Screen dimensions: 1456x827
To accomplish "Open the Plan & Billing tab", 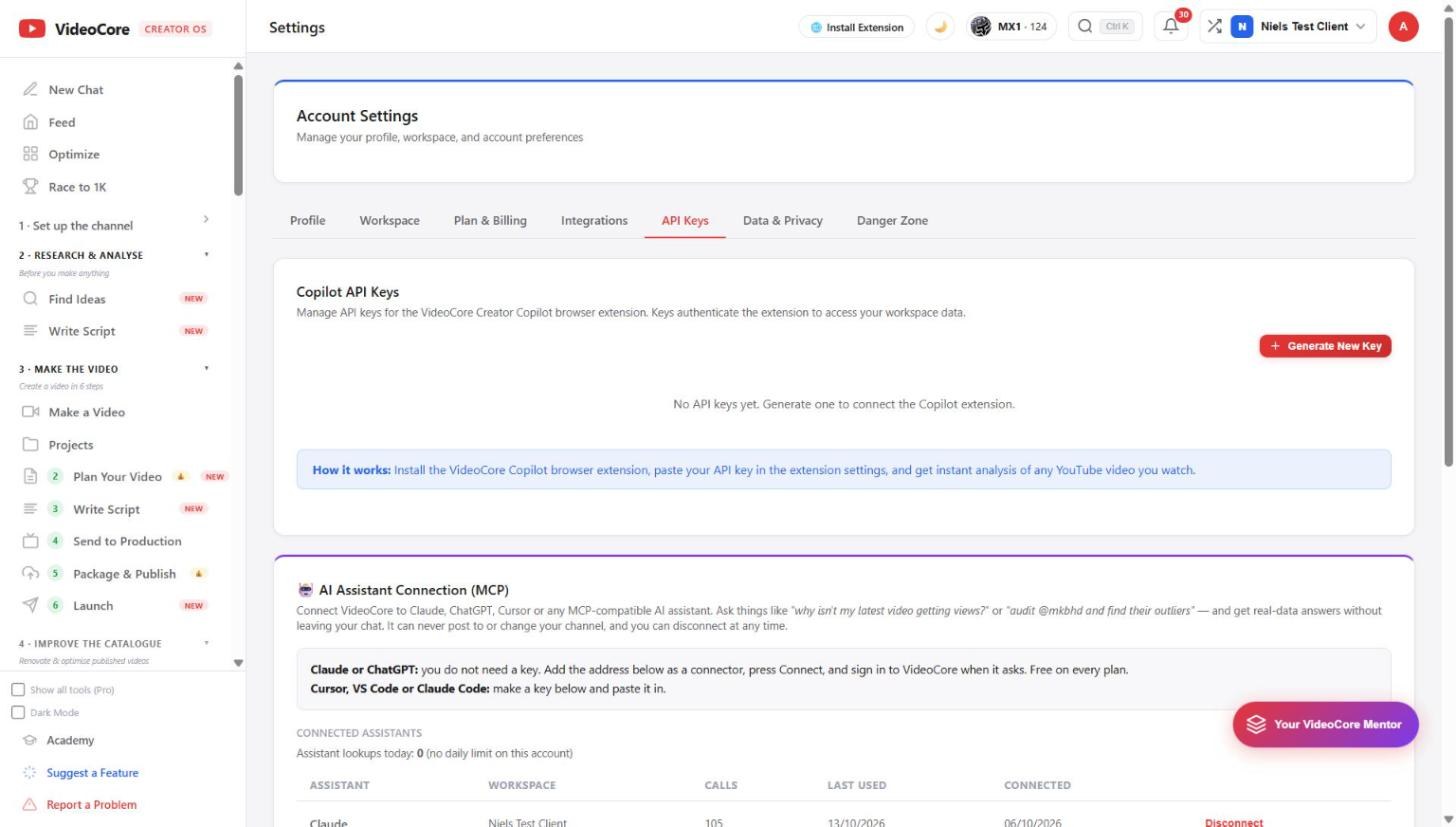I will click(x=490, y=221).
